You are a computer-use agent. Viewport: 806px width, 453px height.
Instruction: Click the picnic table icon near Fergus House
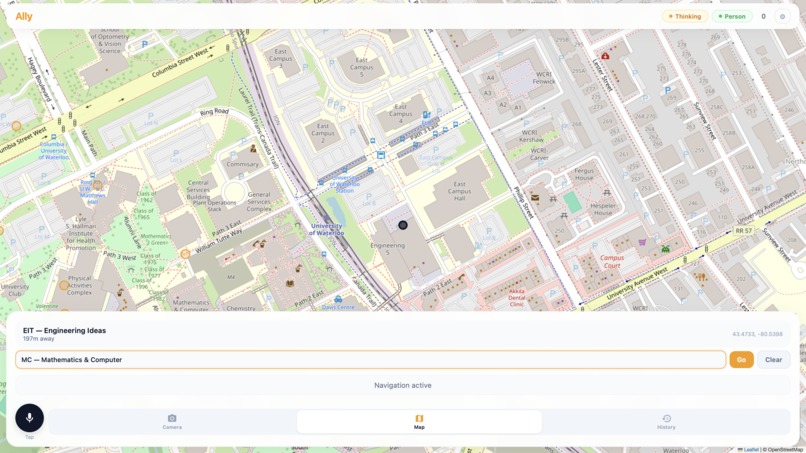[x=553, y=199]
